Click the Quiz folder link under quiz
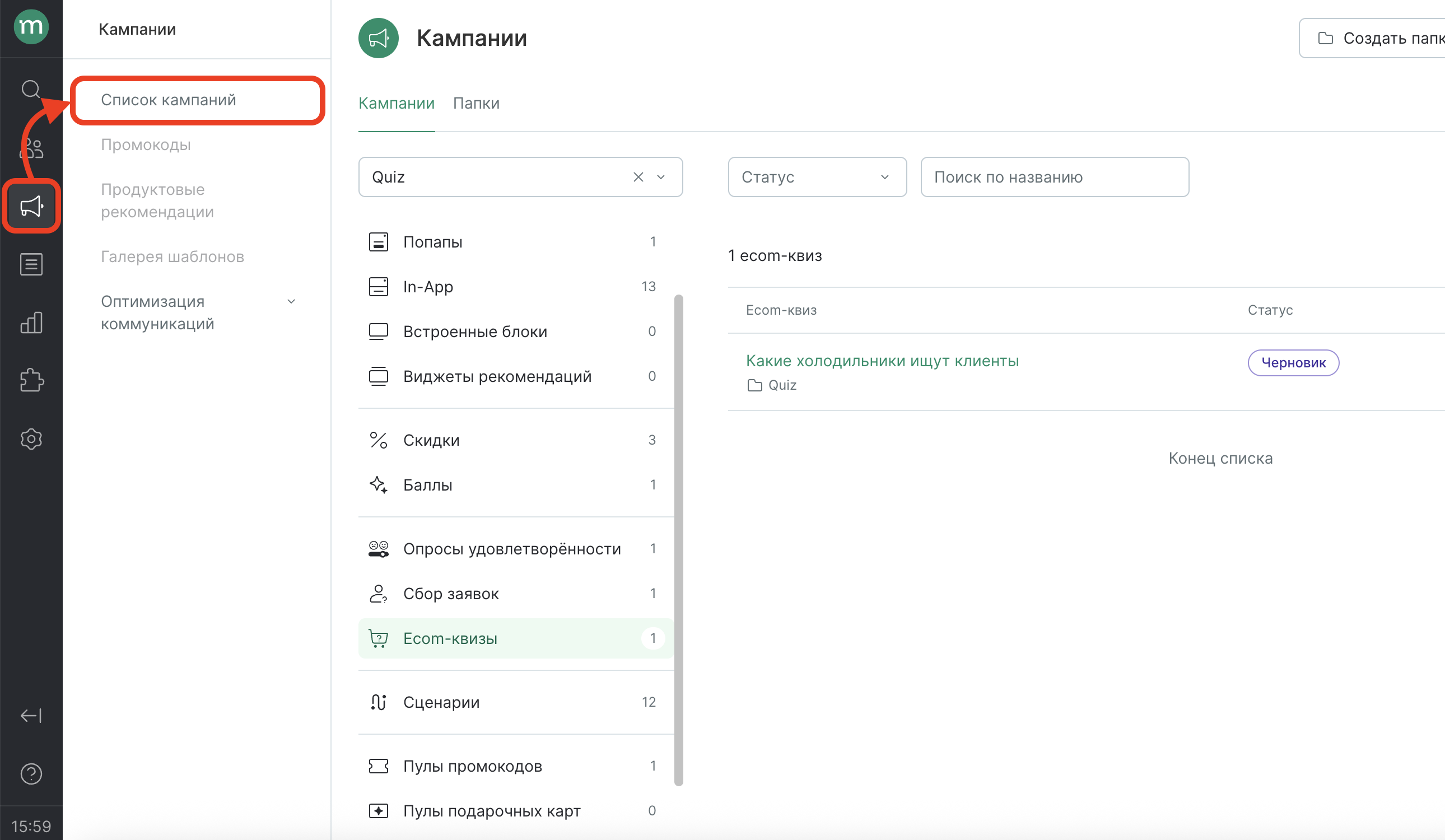1445x840 pixels. pos(772,385)
